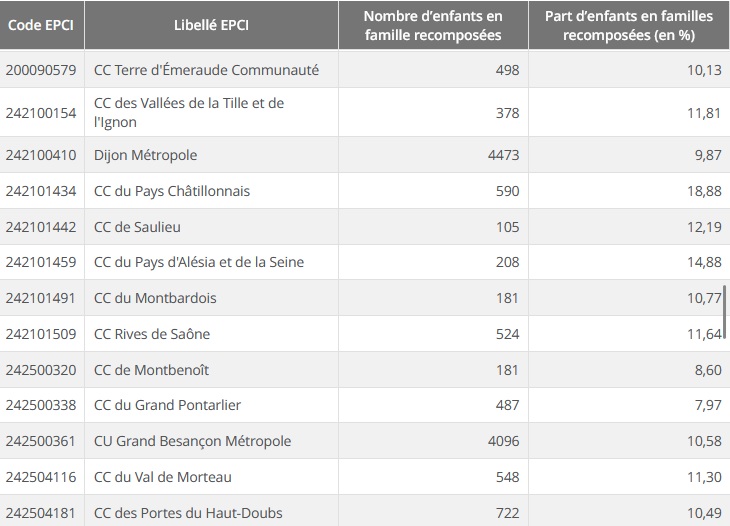This screenshot has height=526, width=730.
Task: Click the percentage value 18,88
Action: click(x=703, y=191)
